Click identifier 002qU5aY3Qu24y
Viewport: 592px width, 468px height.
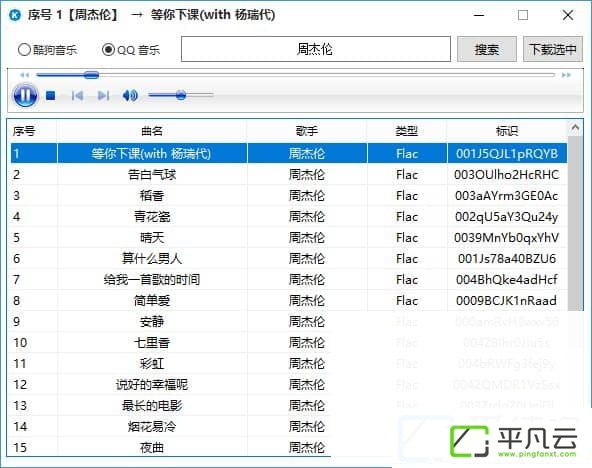tap(507, 217)
